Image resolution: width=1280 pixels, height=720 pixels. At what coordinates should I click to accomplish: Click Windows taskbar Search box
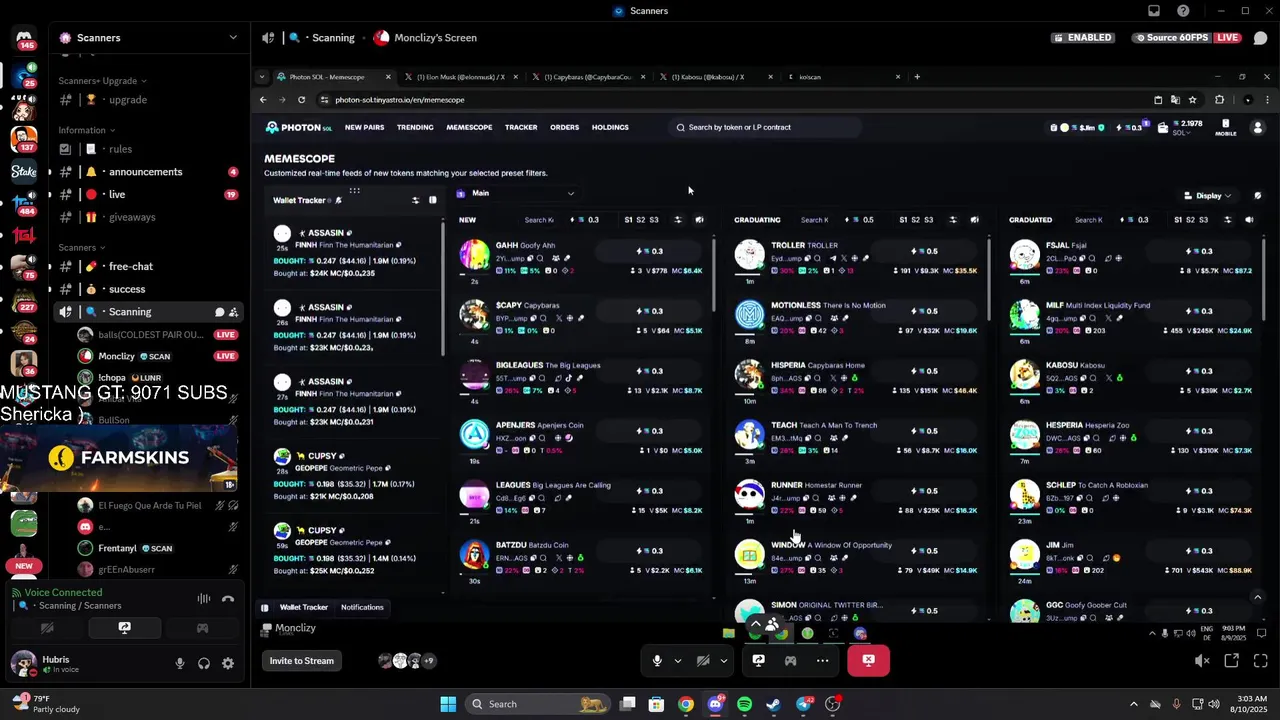[x=538, y=704]
